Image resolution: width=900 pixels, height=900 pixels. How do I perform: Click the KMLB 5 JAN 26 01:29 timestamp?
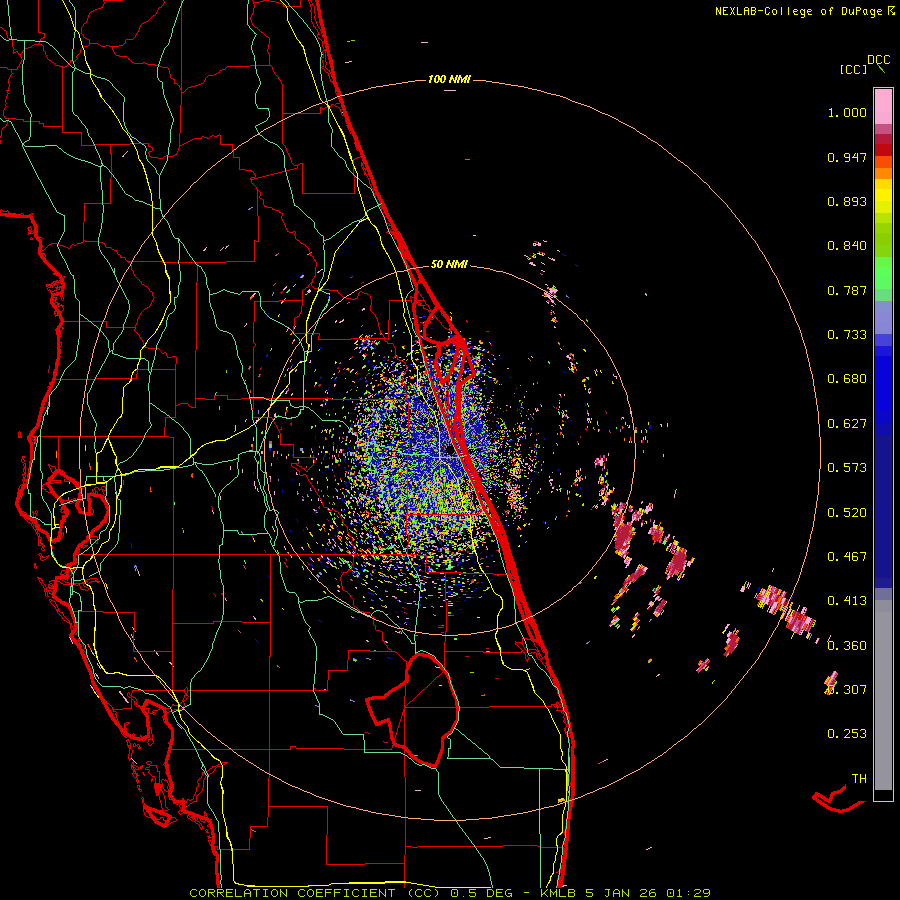(625, 893)
